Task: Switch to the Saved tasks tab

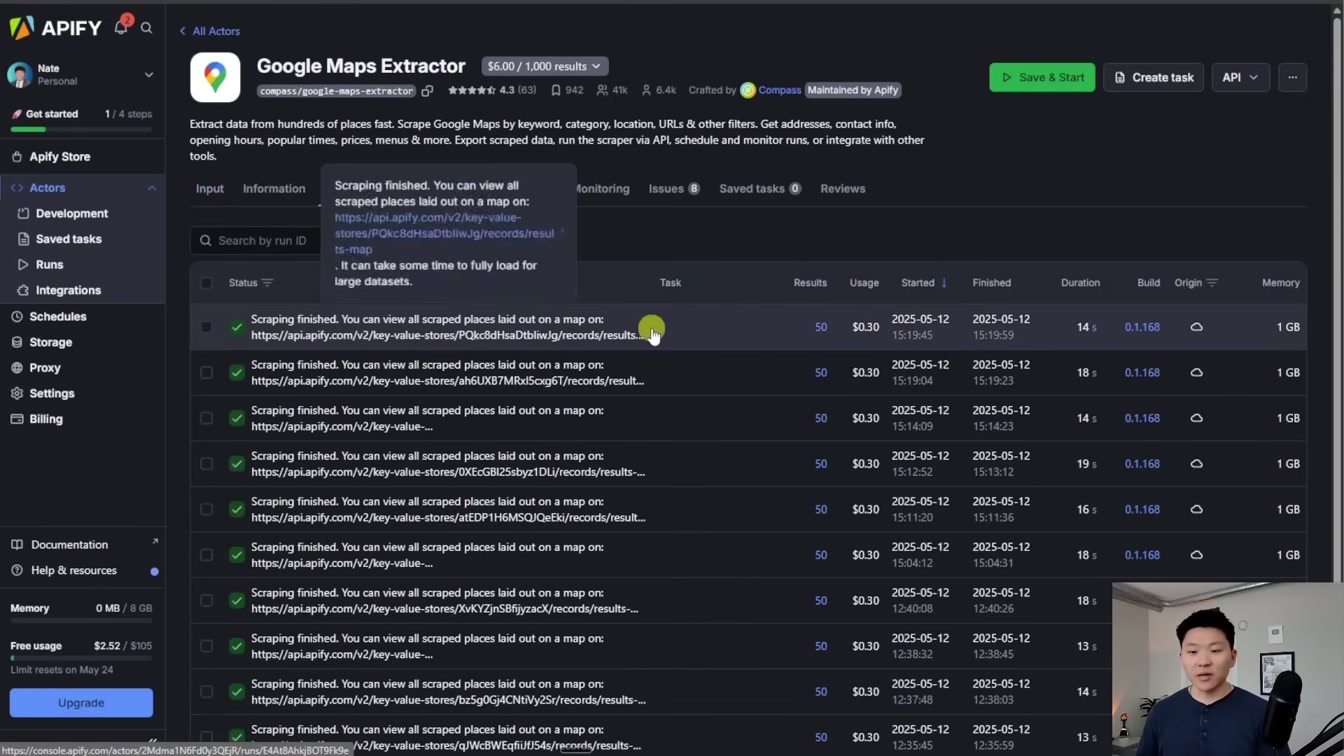Action: point(760,189)
